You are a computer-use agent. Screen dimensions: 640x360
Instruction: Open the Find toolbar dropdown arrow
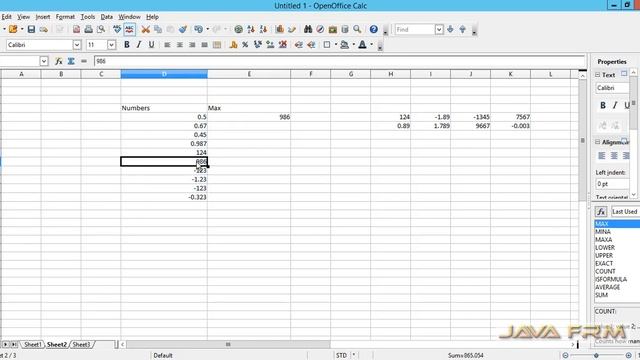coord(439,29)
